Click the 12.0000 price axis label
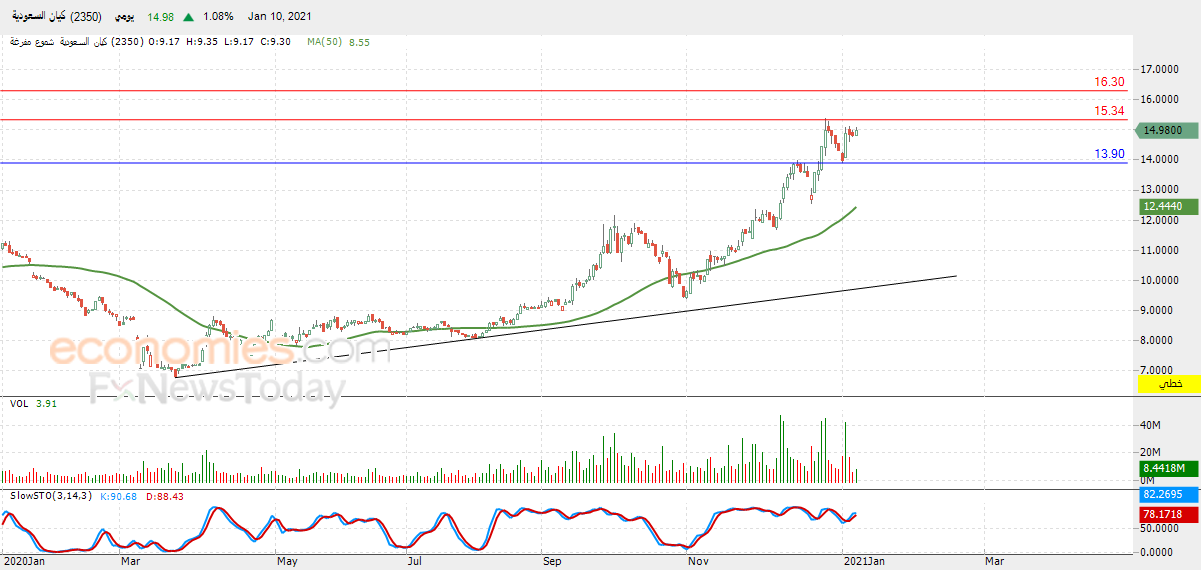 tap(1161, 220)
